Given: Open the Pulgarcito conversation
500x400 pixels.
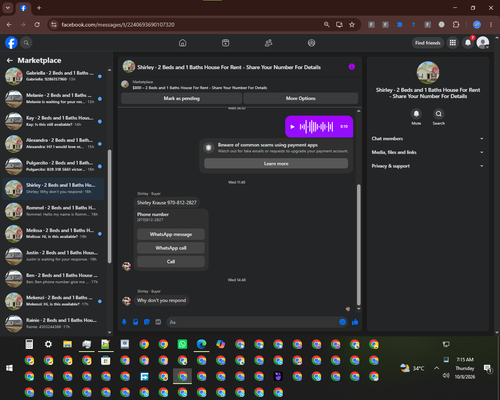Looking at the screenshot, I should click(53, 166).
